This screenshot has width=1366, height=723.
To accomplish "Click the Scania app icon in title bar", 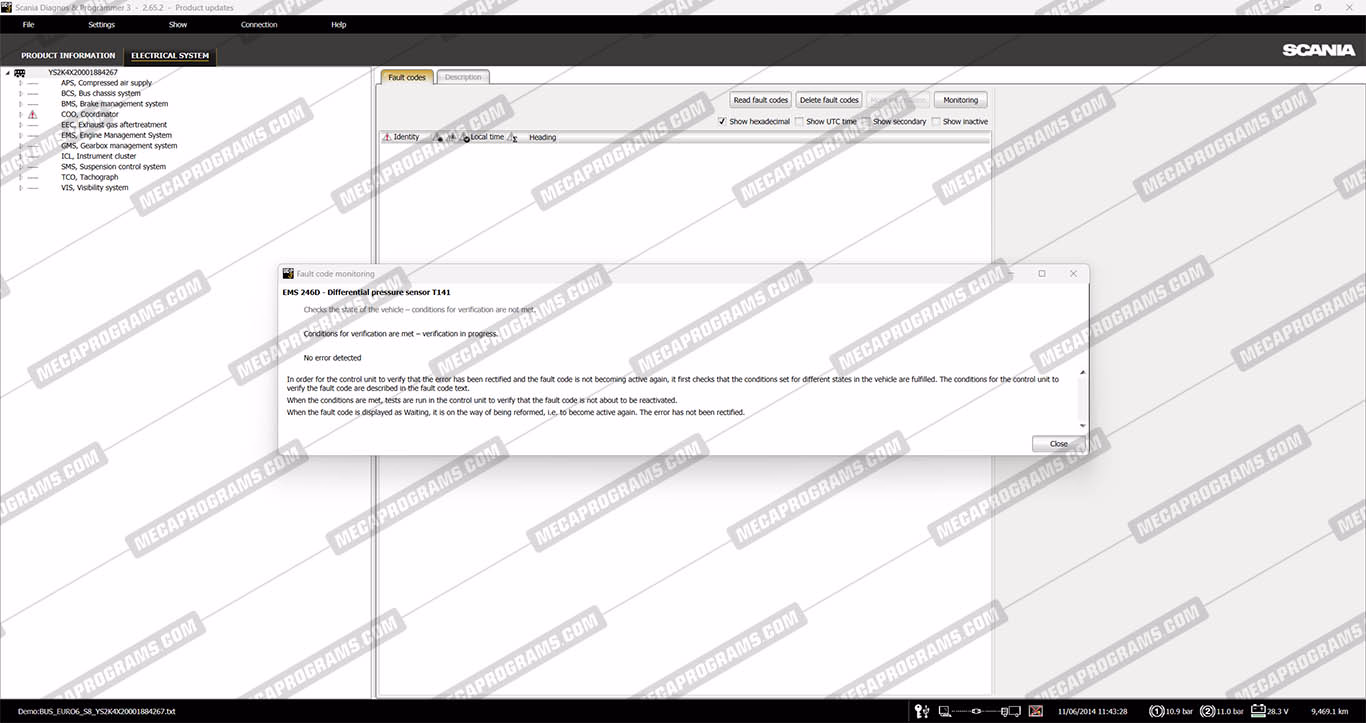I will (x=7, y=7).
